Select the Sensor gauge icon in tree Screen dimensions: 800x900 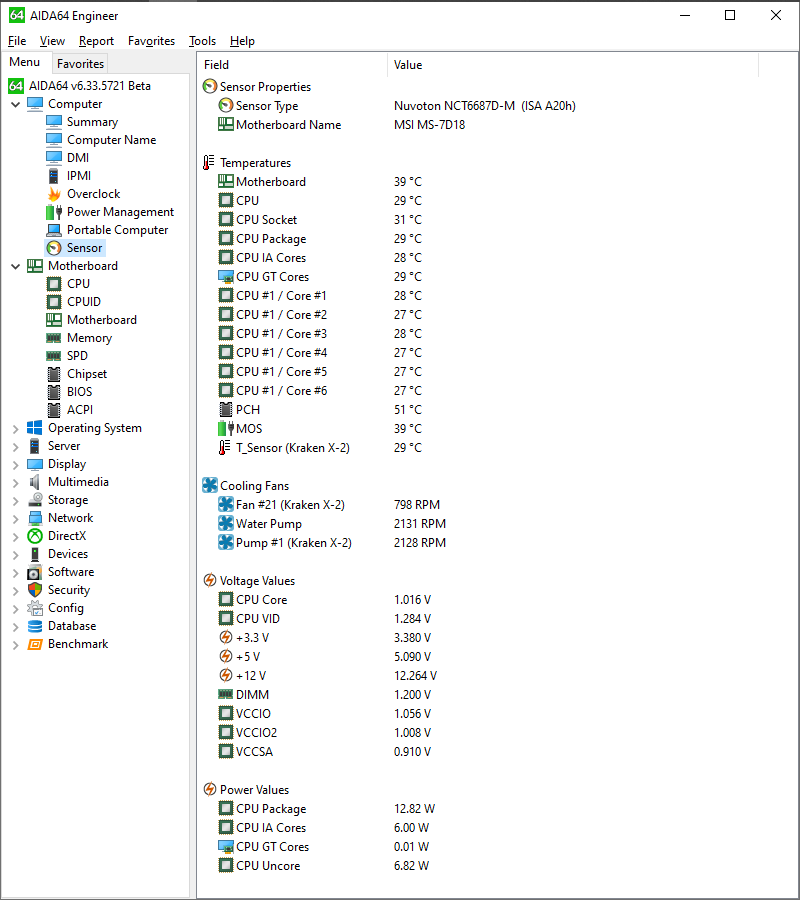pyautogui.click(x=54, y=248)
